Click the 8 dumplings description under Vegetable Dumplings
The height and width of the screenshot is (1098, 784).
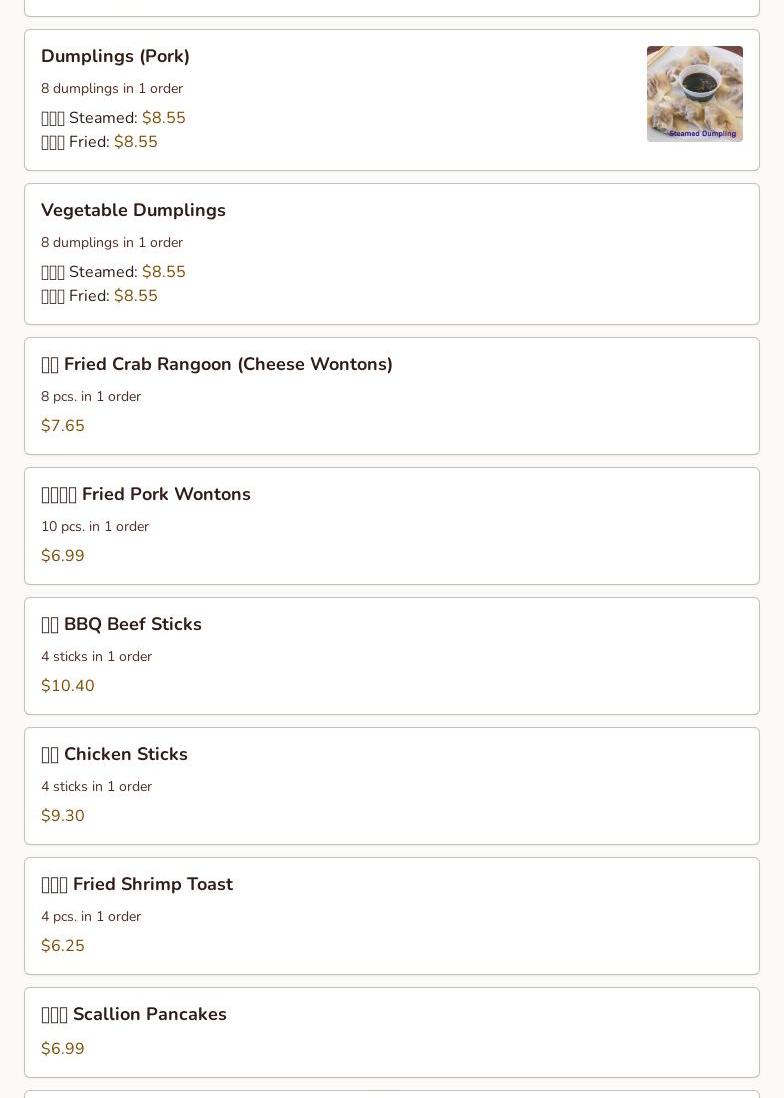(112, 242)
